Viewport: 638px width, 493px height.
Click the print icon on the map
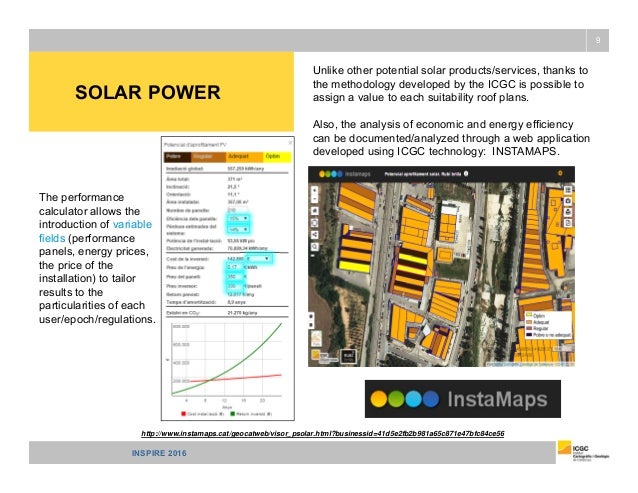(x=568, y=212)
